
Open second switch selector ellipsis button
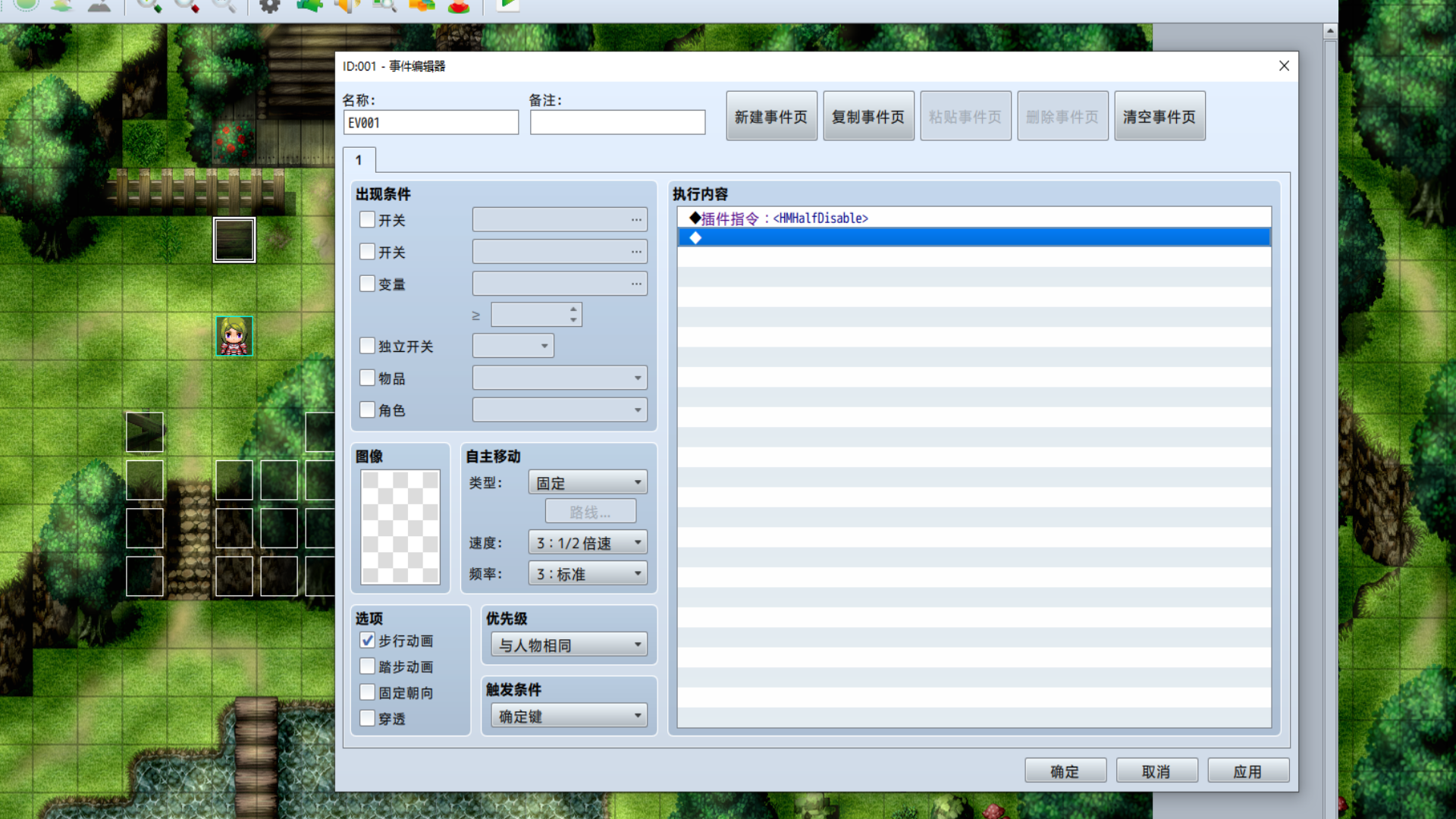click(x=636, y=252)
